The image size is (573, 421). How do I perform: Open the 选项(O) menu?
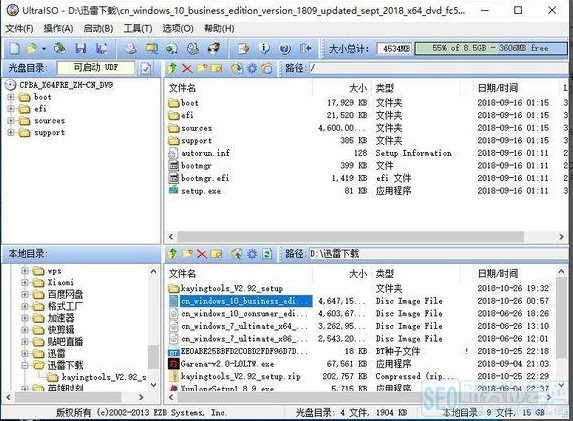[x=178, y=29]
